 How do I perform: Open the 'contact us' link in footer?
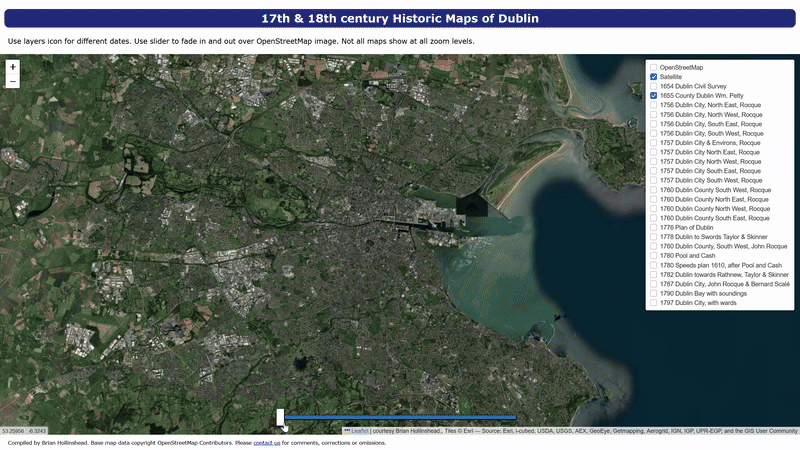[x=266, y=442]
